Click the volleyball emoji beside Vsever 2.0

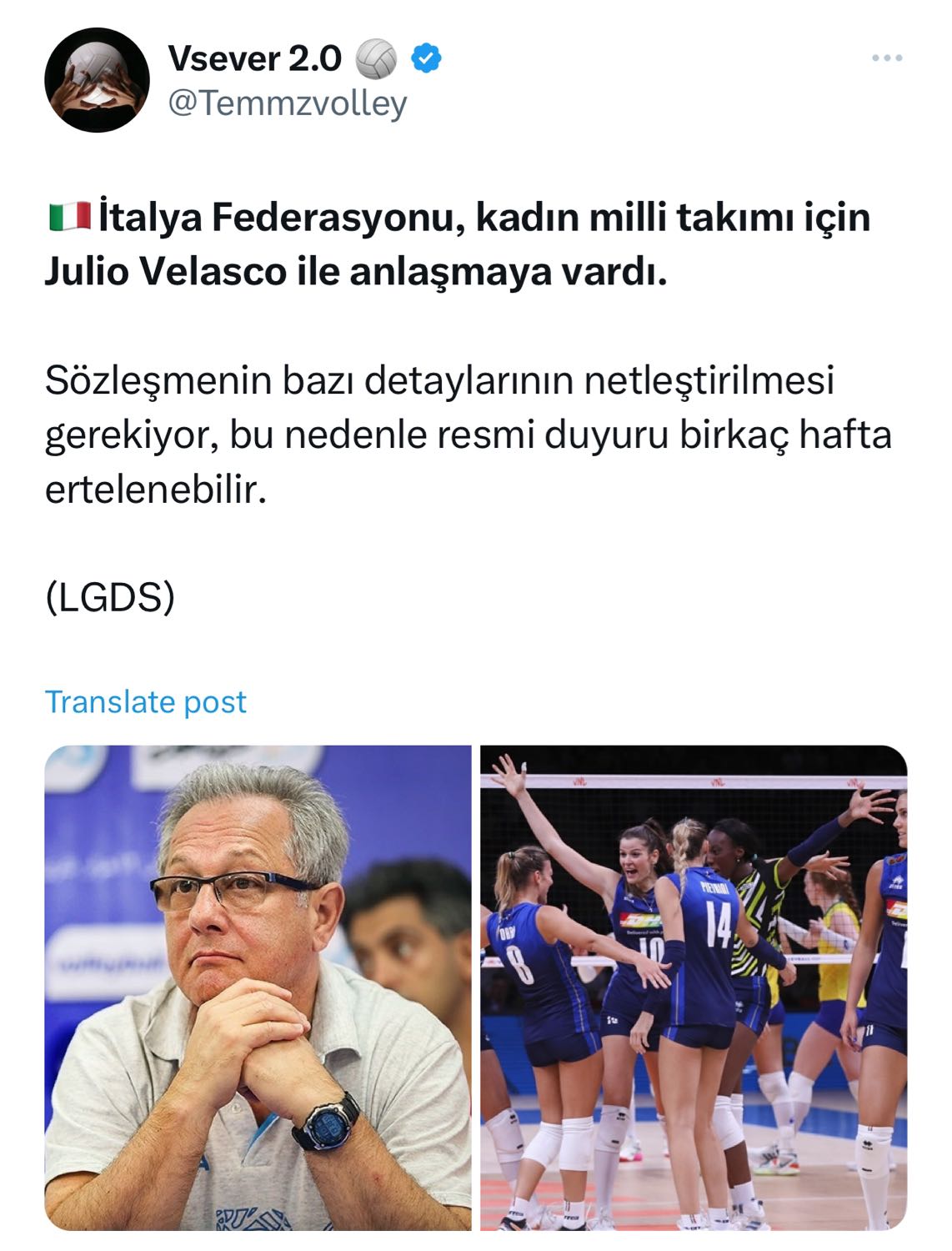(x=376, y=59)
